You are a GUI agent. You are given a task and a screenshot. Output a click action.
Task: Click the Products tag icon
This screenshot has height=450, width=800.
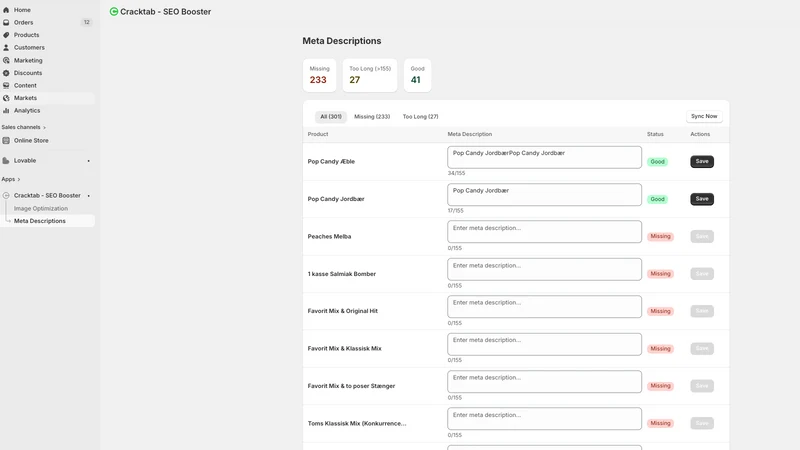[x=6, y=35]
